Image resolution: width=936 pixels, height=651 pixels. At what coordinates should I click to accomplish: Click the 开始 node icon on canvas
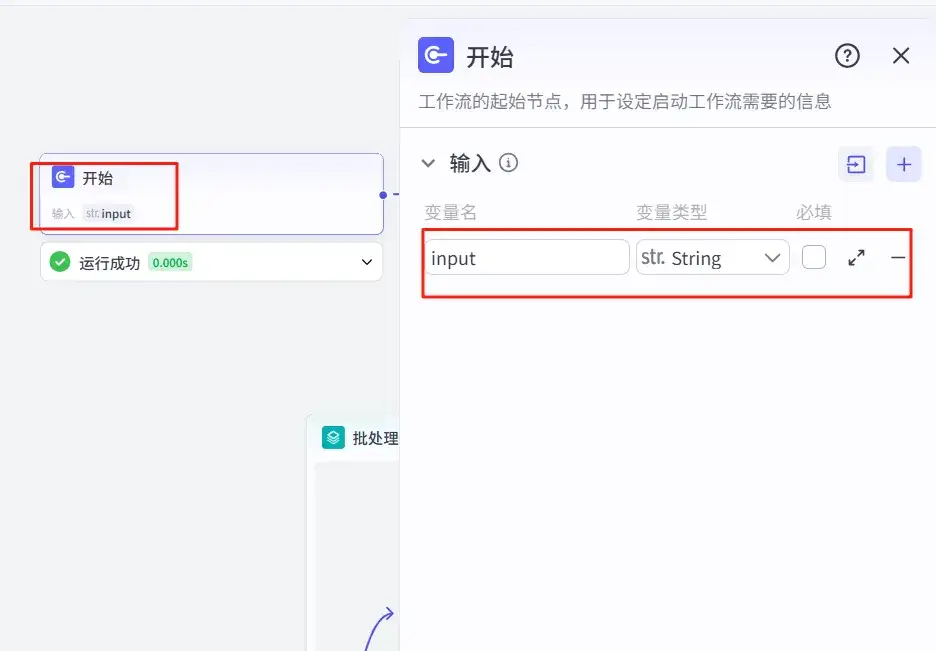point(63,177)
